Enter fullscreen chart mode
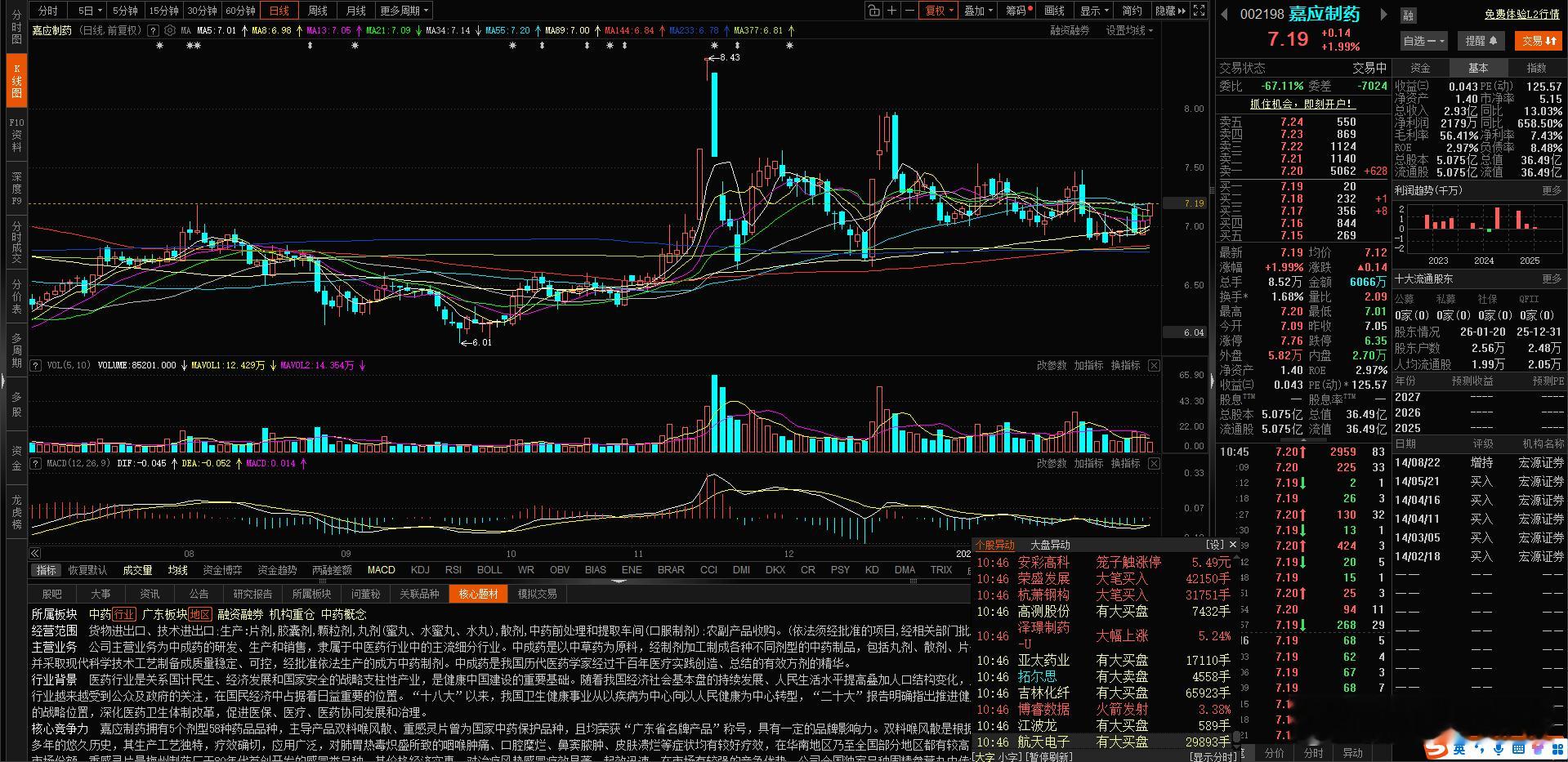The image size is (1568, 762). (x=1199, y=11)
